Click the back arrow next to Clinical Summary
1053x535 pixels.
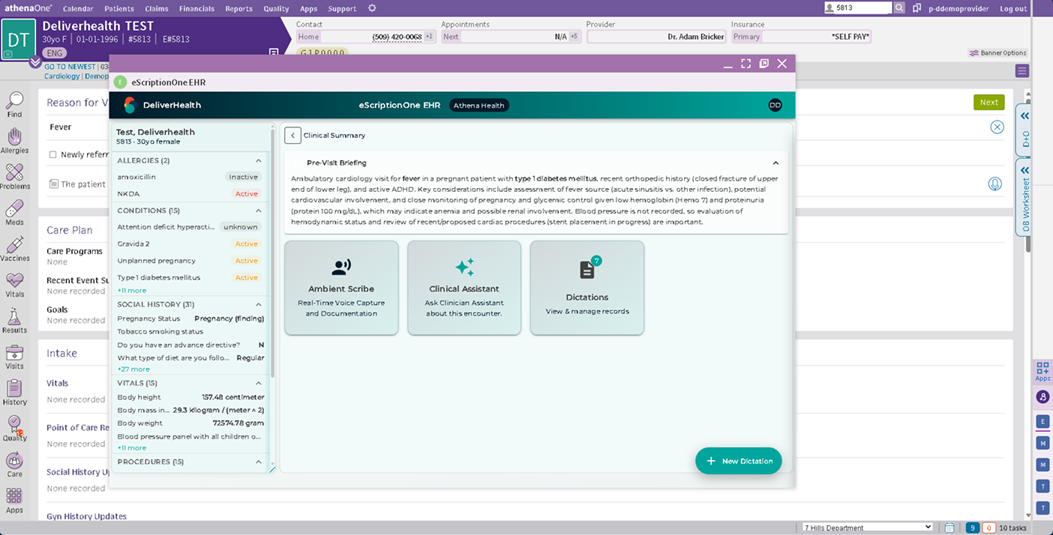[292, 135]
